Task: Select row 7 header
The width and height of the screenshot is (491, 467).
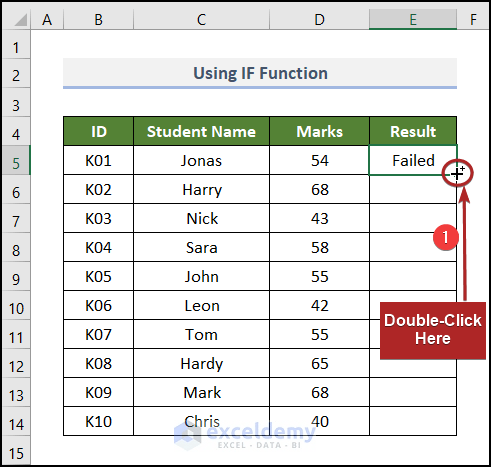Action: [16, 218]
